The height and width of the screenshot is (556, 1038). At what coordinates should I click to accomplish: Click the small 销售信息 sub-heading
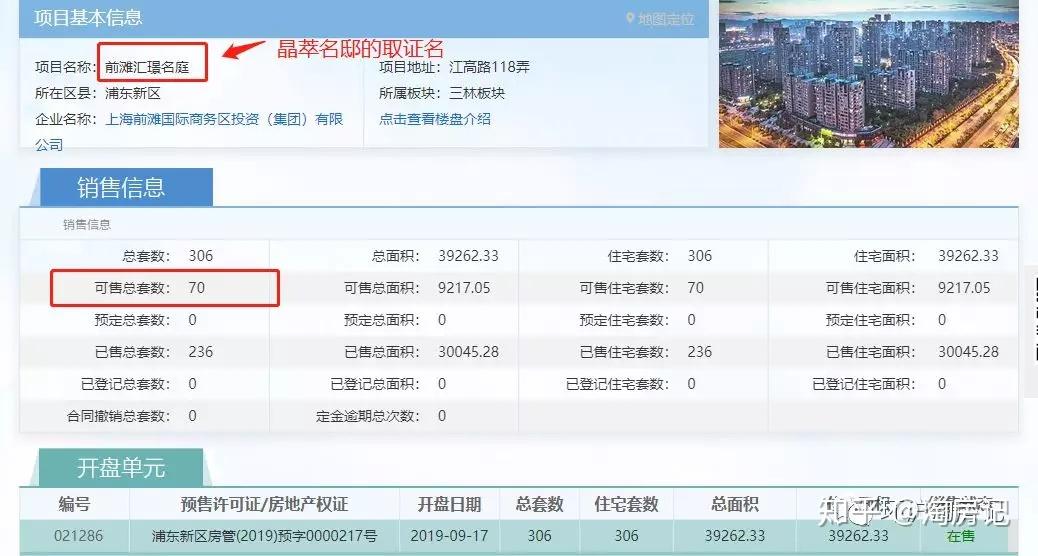point(87,225)
